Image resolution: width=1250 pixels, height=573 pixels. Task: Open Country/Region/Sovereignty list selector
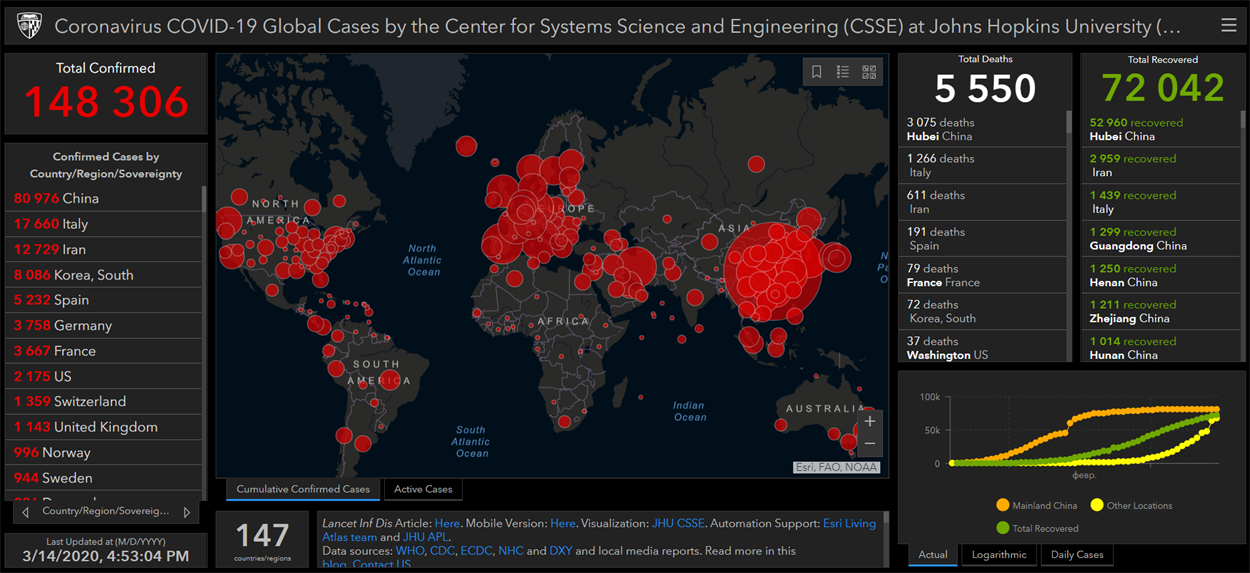[106, 512]
